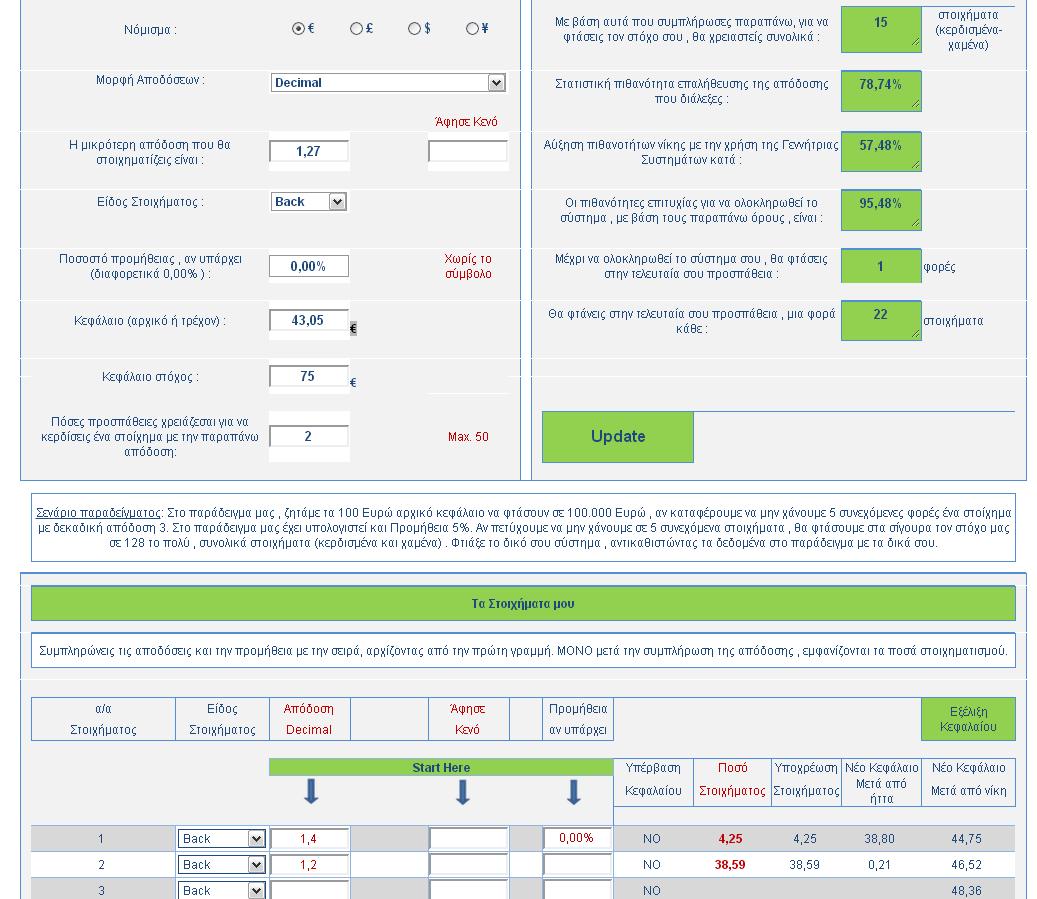Click the value 46,52 in row 2

(x=966, y=865)
